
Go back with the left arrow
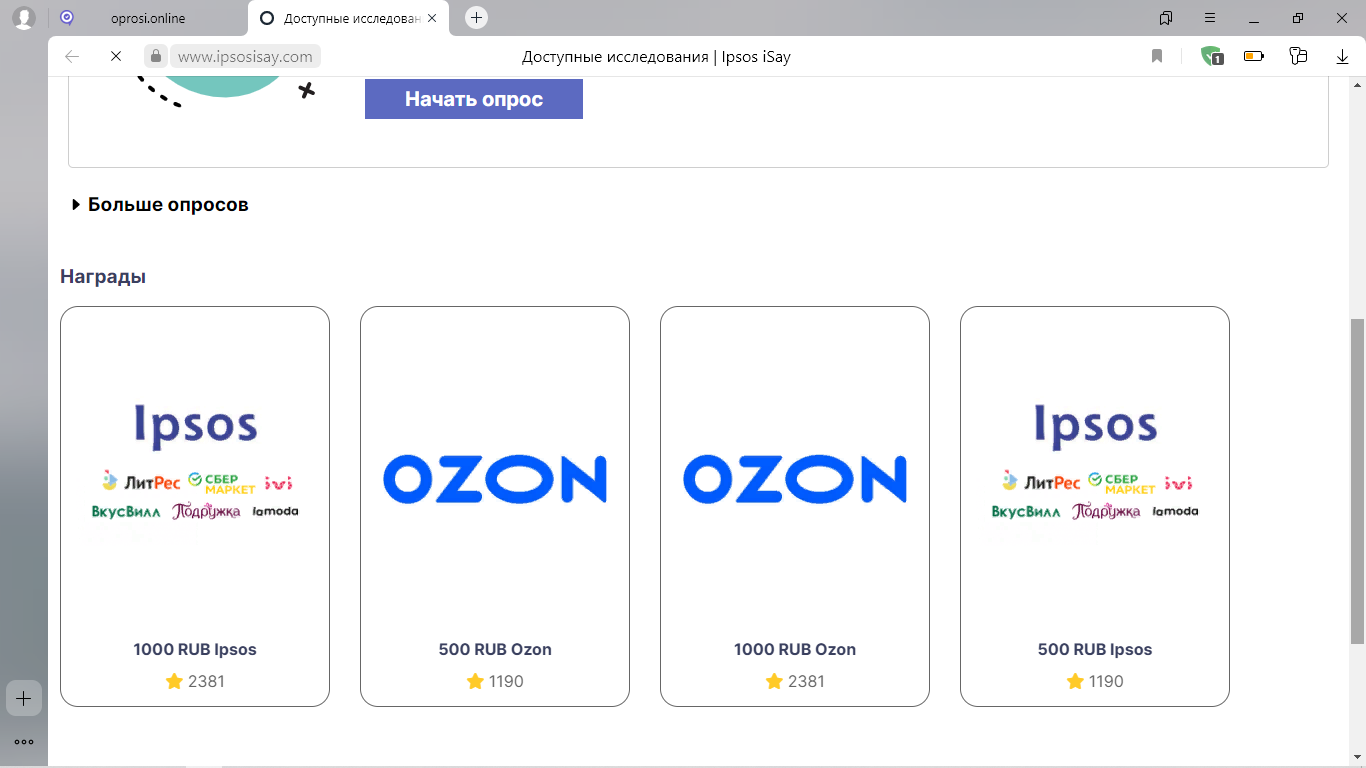tap(72, 57)
